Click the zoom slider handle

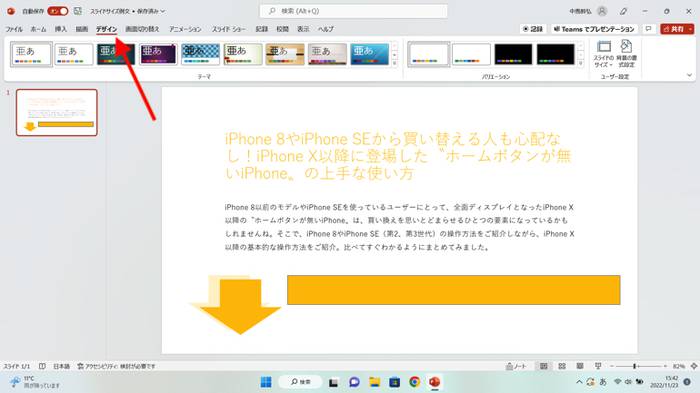[x=634, y=366]
